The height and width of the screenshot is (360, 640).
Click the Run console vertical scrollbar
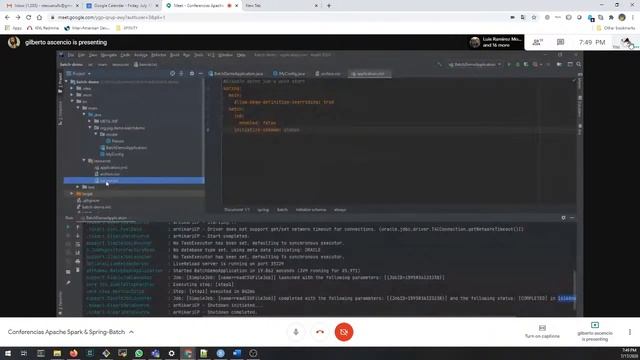point(574,289)
